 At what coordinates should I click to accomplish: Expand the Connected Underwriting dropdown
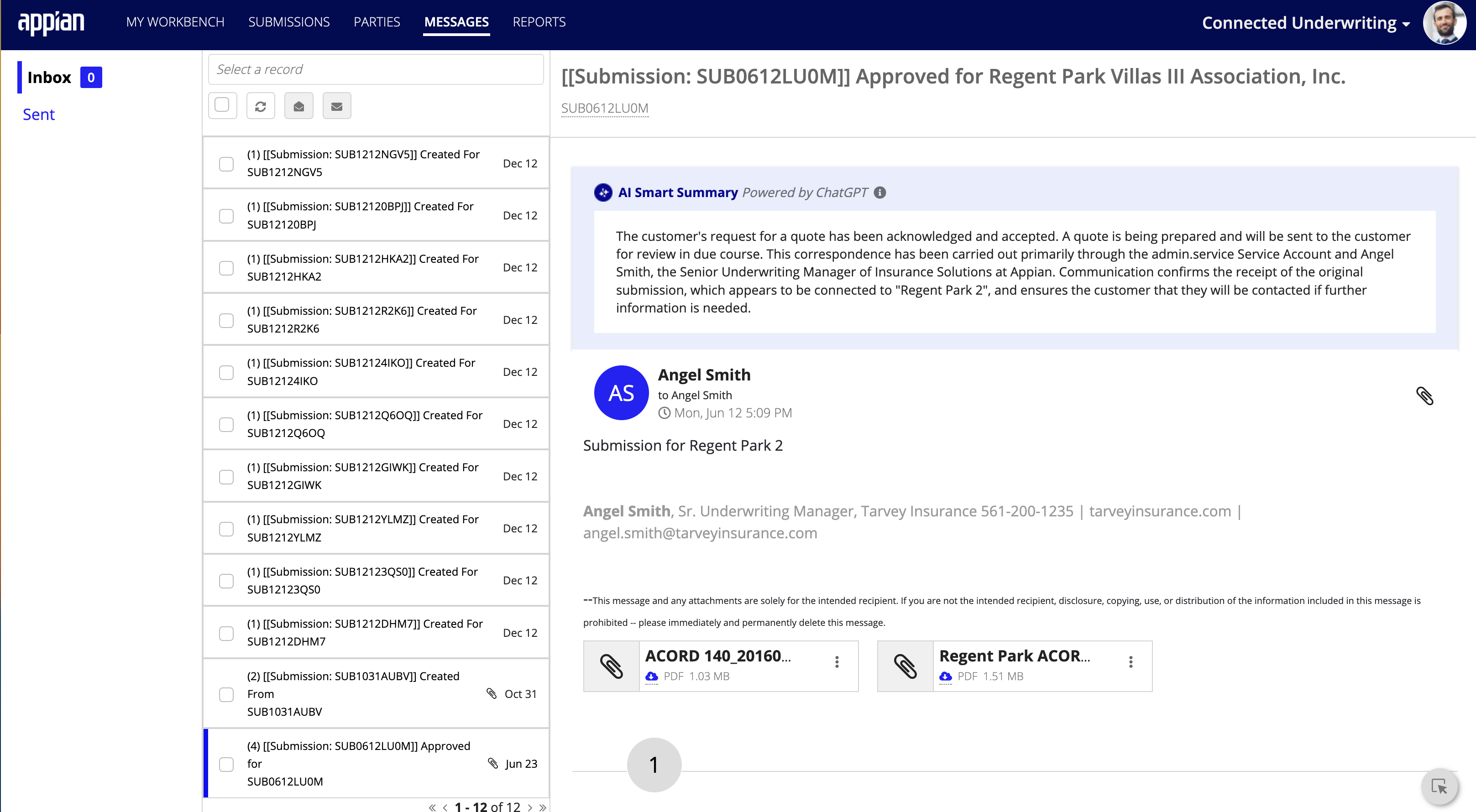click(1305, 23)
